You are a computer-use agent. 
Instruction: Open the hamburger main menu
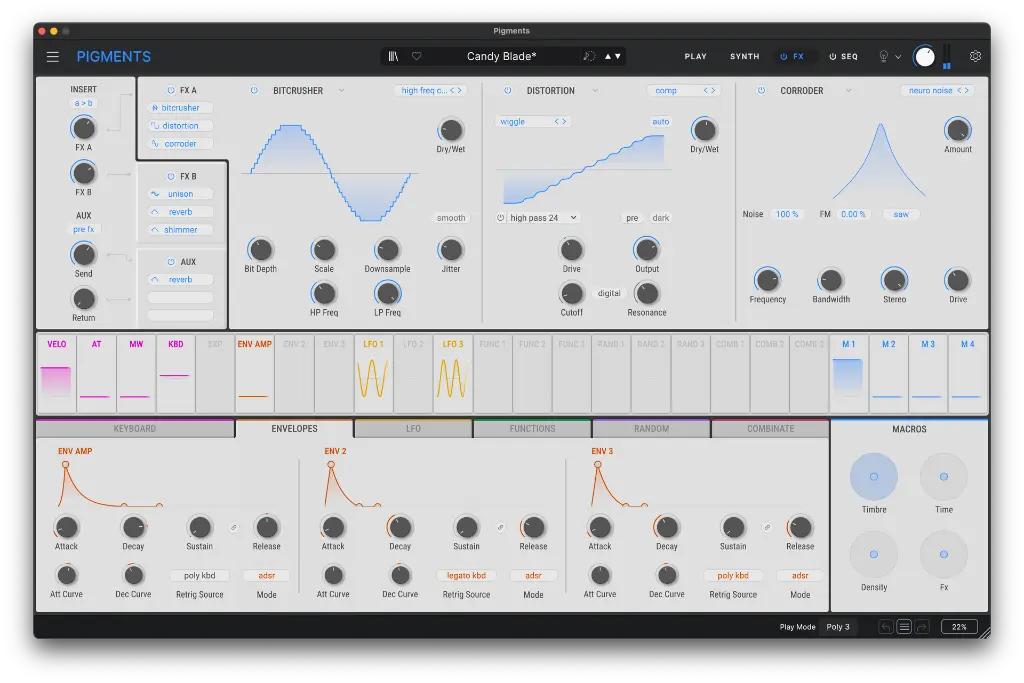coord(53,57)
